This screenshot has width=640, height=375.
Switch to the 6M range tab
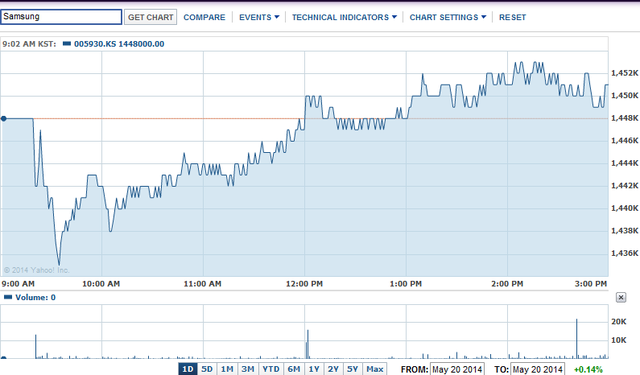[x=294, y=369]
